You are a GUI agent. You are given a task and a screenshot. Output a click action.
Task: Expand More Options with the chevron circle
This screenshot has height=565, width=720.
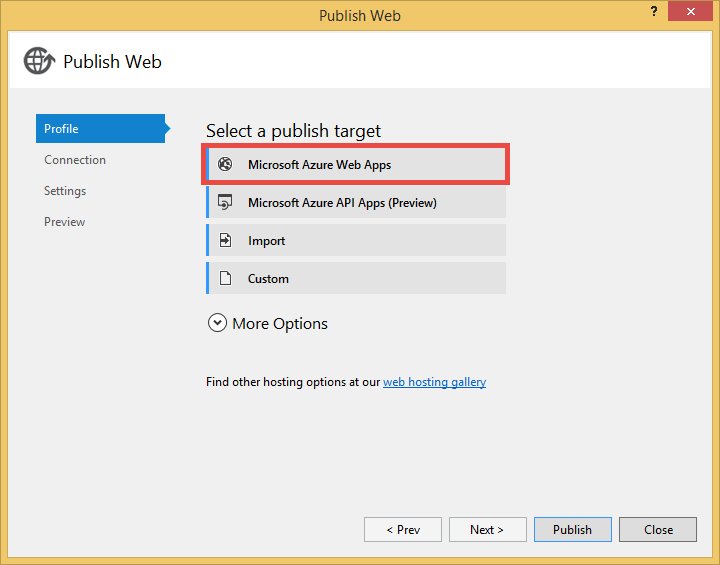point(217,323)
